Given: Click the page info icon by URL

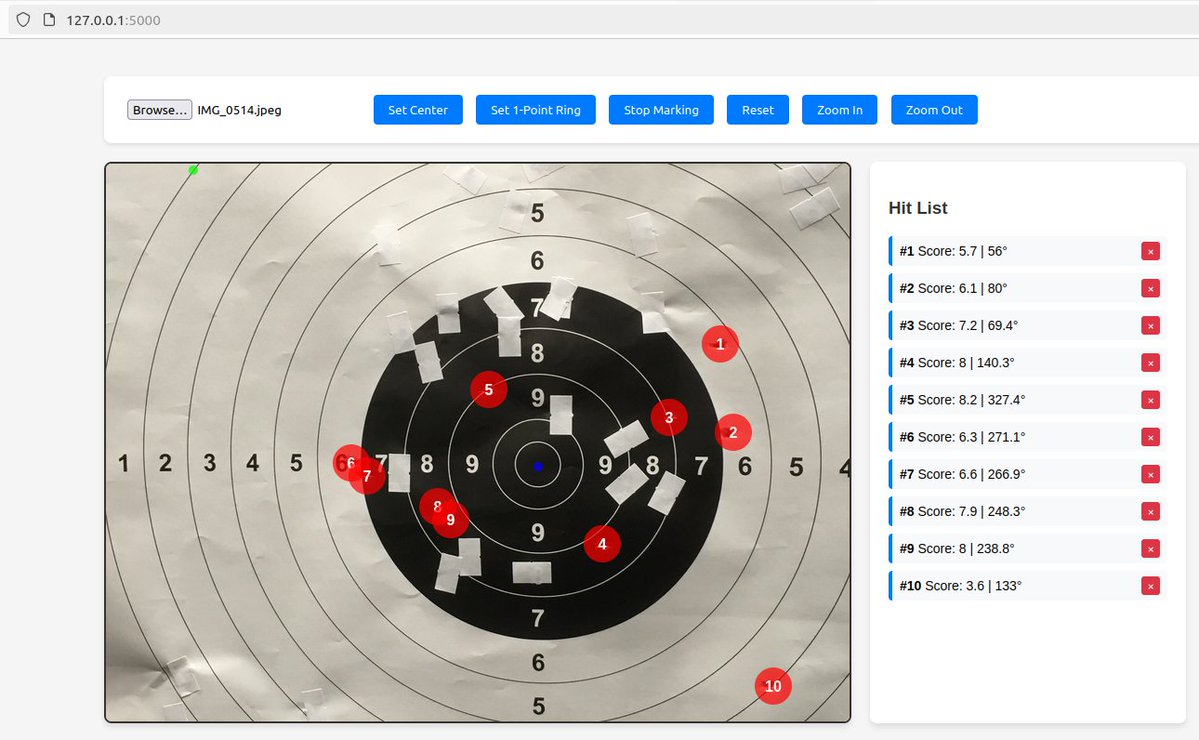Looking at the screenshot, I should pyautogui.click(x=49, y=20).
